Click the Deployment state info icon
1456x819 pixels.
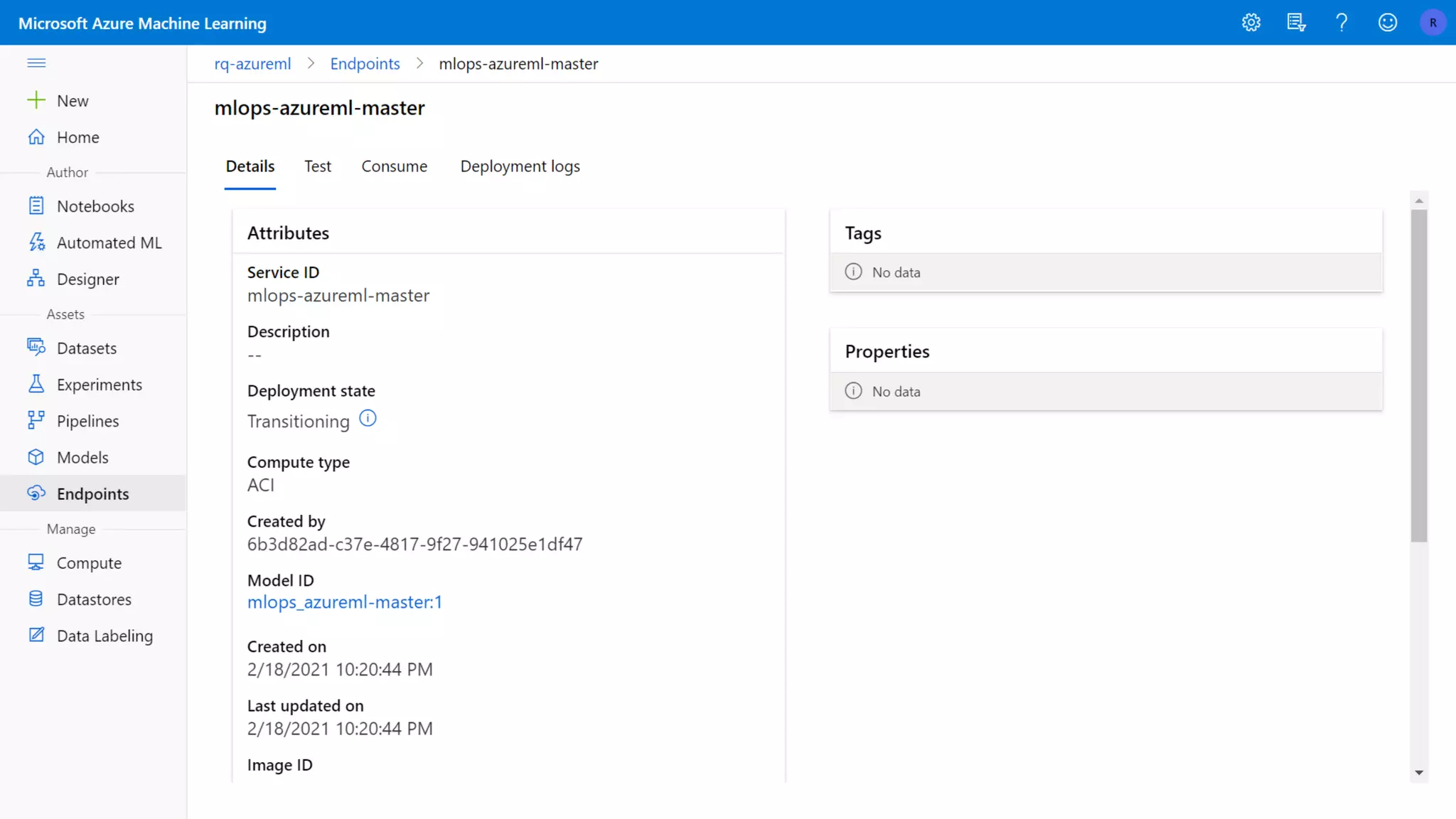(x=368, y=418)
